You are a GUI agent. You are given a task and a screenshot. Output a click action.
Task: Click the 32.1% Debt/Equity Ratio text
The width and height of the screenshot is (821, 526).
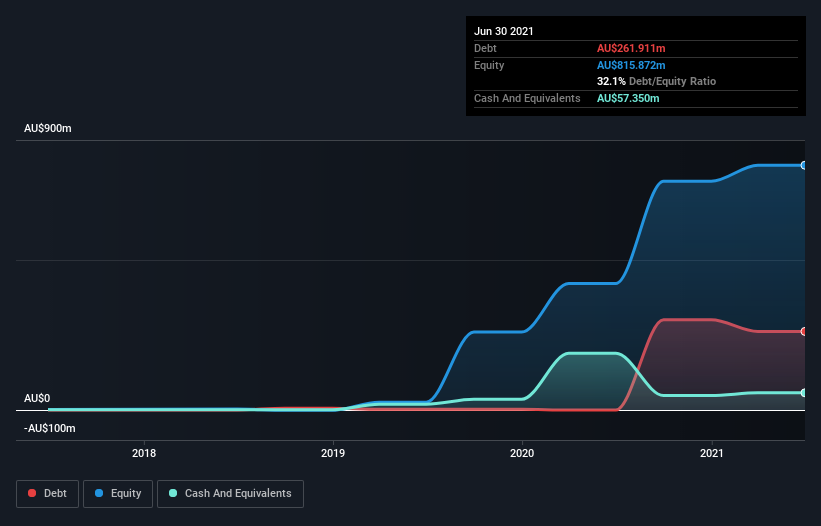tap(657, 81)
